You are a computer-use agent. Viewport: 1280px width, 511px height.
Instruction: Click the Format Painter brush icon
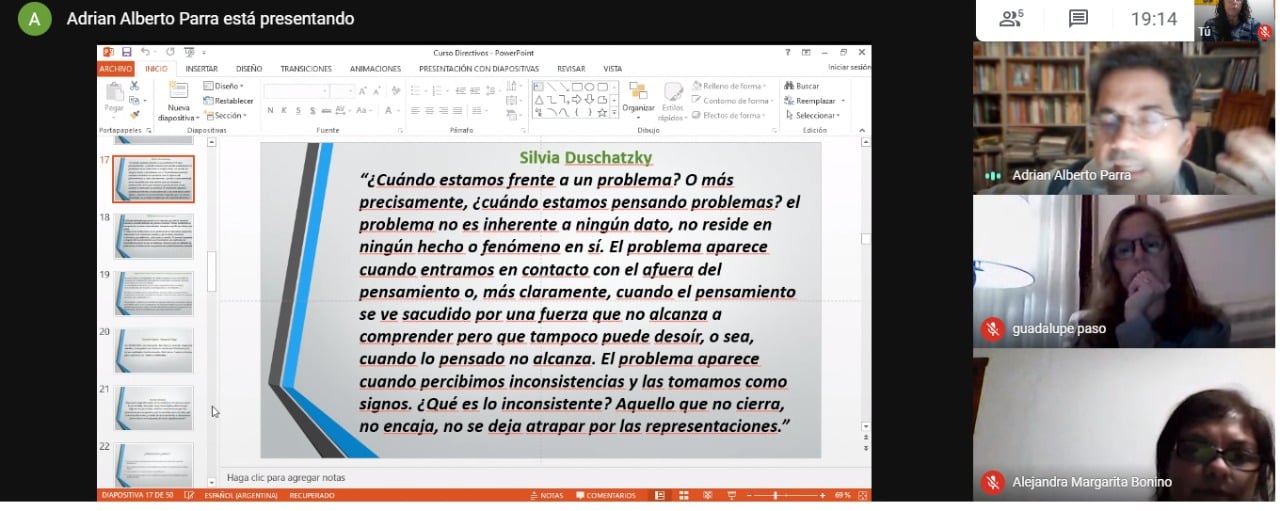tap(134, 115)
